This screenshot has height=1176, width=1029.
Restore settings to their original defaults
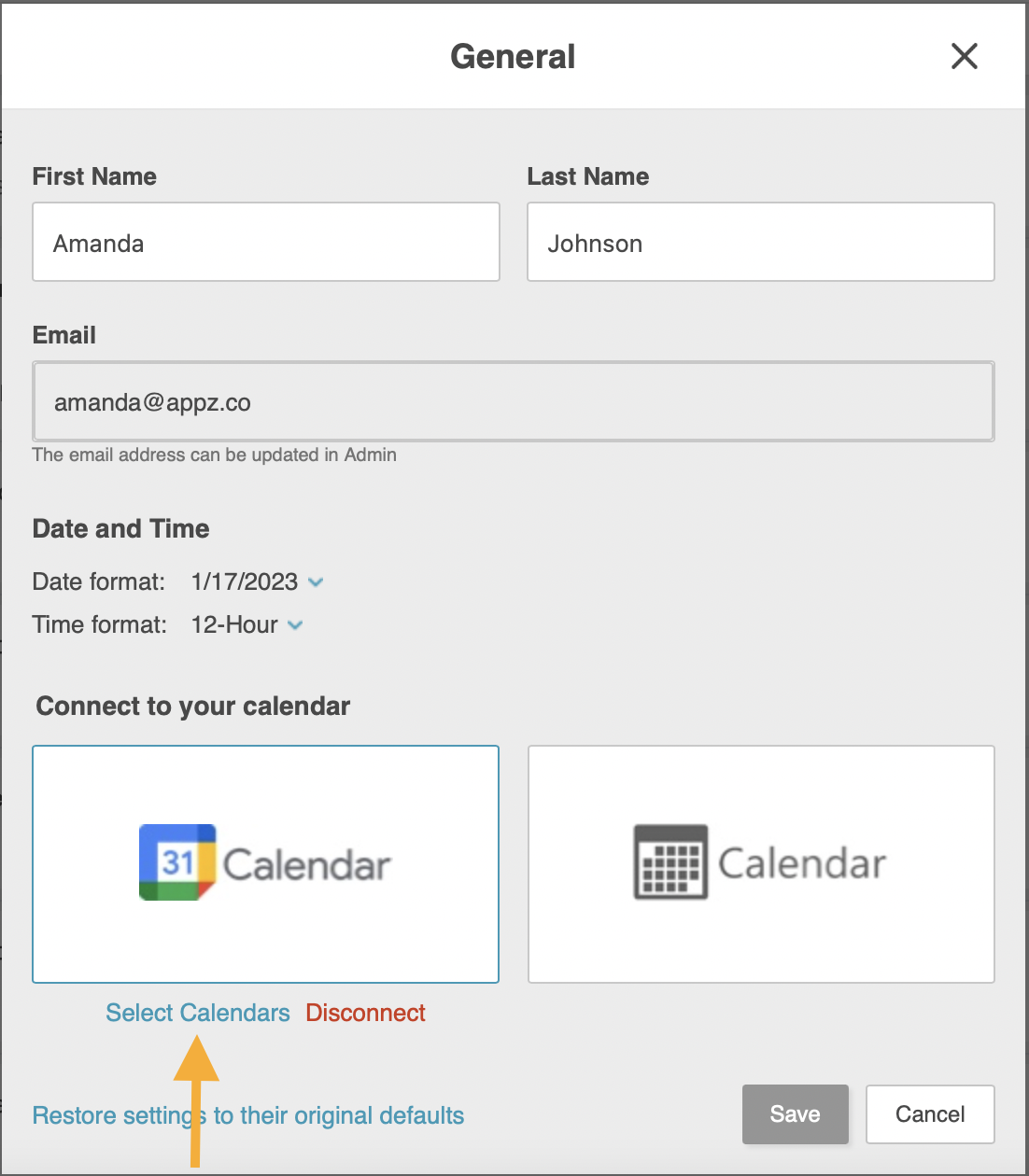(x=248, y=1115)
